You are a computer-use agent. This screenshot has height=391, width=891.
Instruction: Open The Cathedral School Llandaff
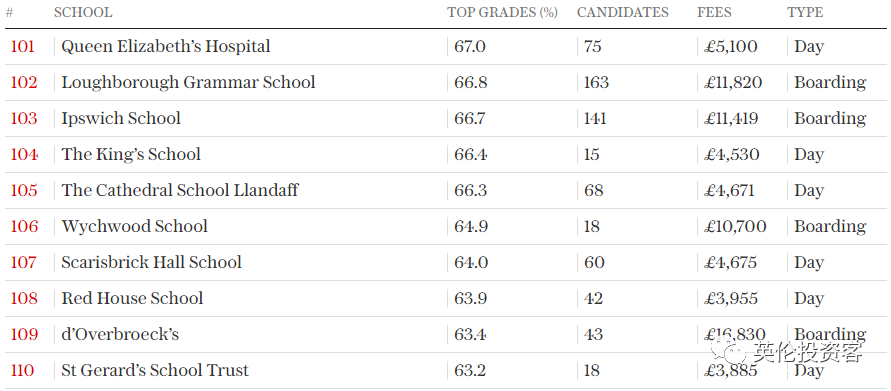click(180, 190)
